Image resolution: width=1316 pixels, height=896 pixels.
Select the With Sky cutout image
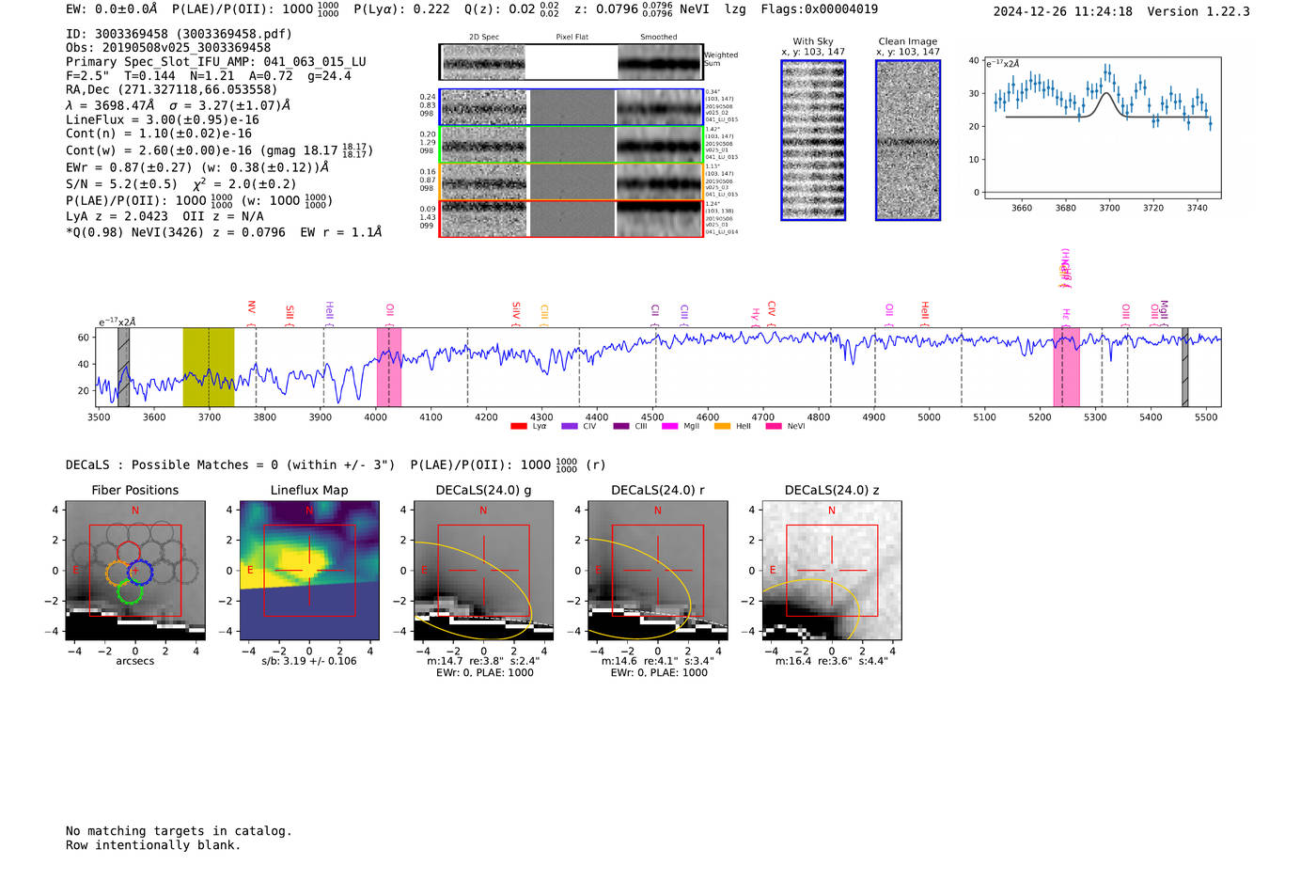813,140
